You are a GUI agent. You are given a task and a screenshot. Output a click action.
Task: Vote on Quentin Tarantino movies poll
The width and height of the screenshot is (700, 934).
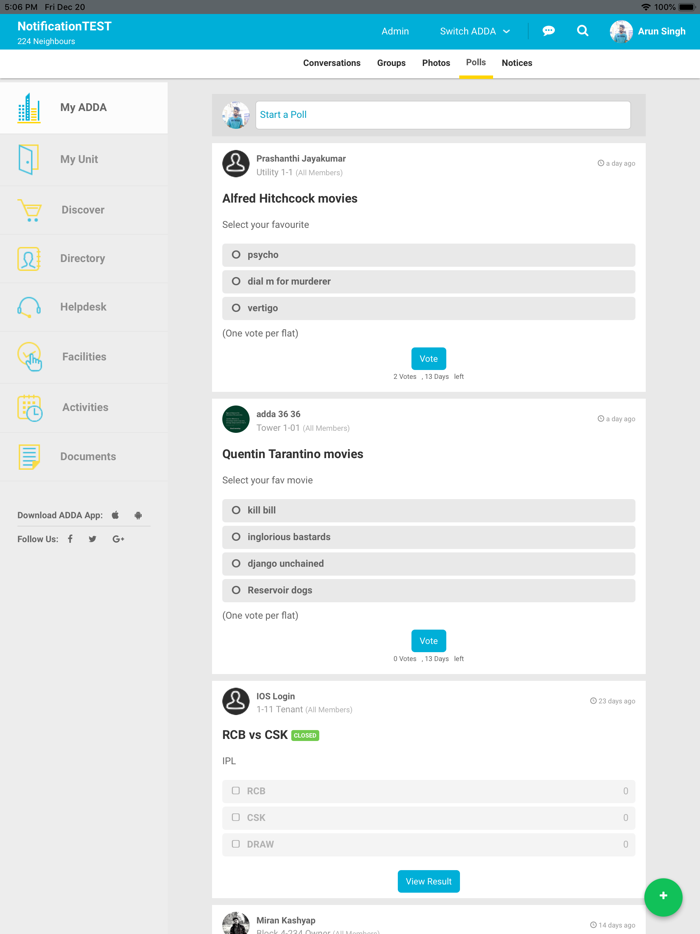[428, 641]
